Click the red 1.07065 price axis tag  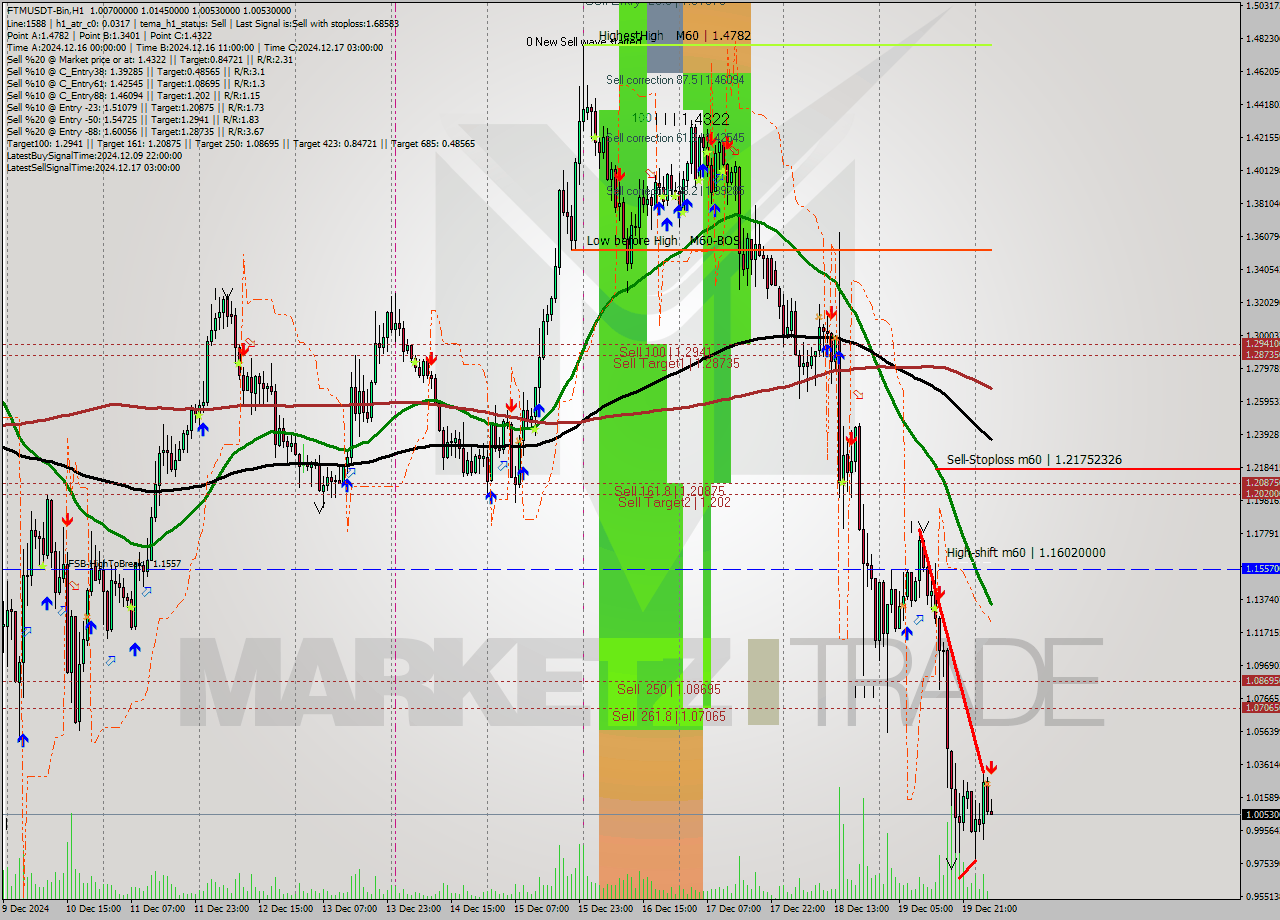(x=1260, y=708)
